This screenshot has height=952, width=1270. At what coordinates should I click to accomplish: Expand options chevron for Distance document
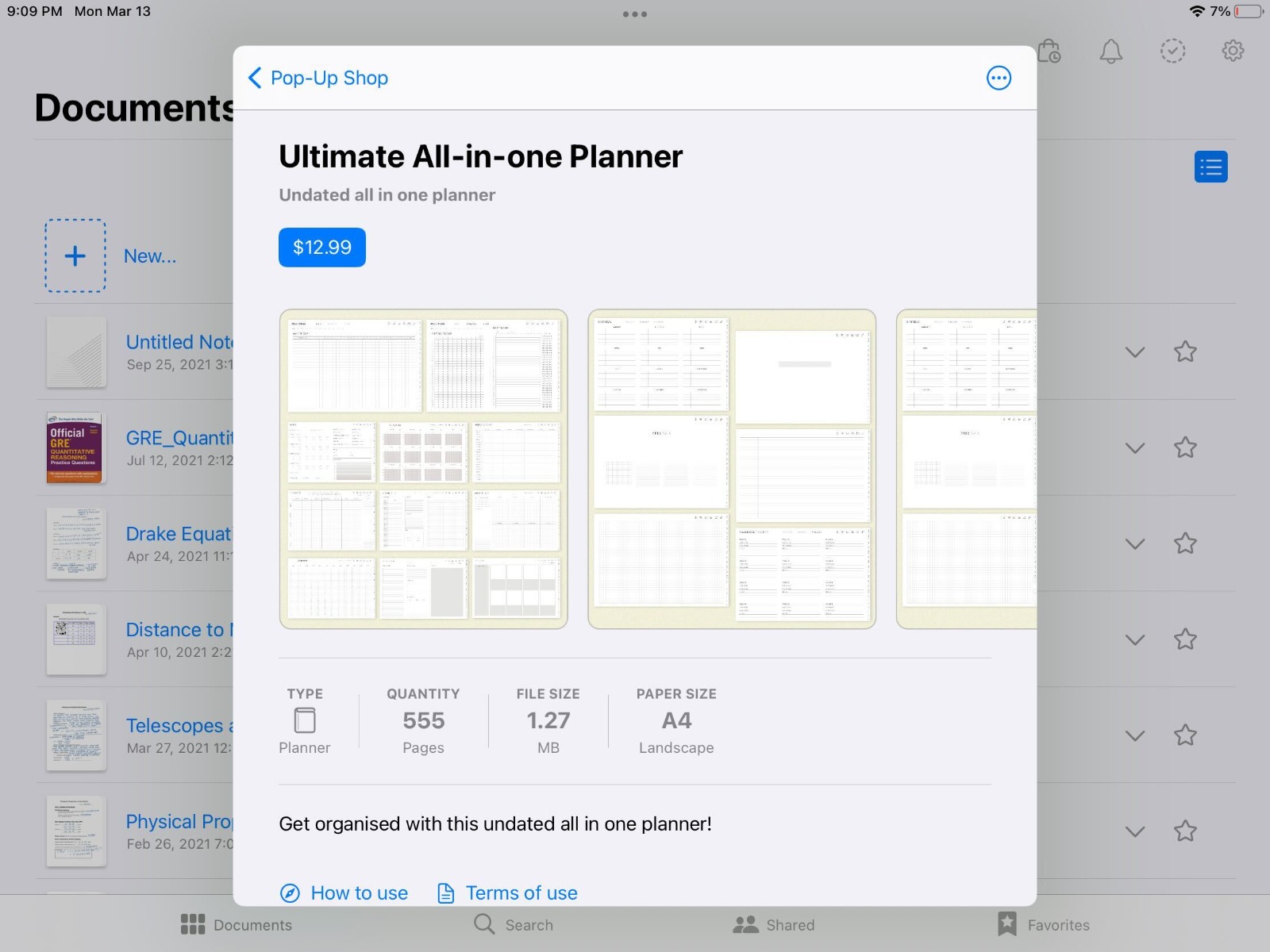pyautogui.click(x=1135, y=639)
